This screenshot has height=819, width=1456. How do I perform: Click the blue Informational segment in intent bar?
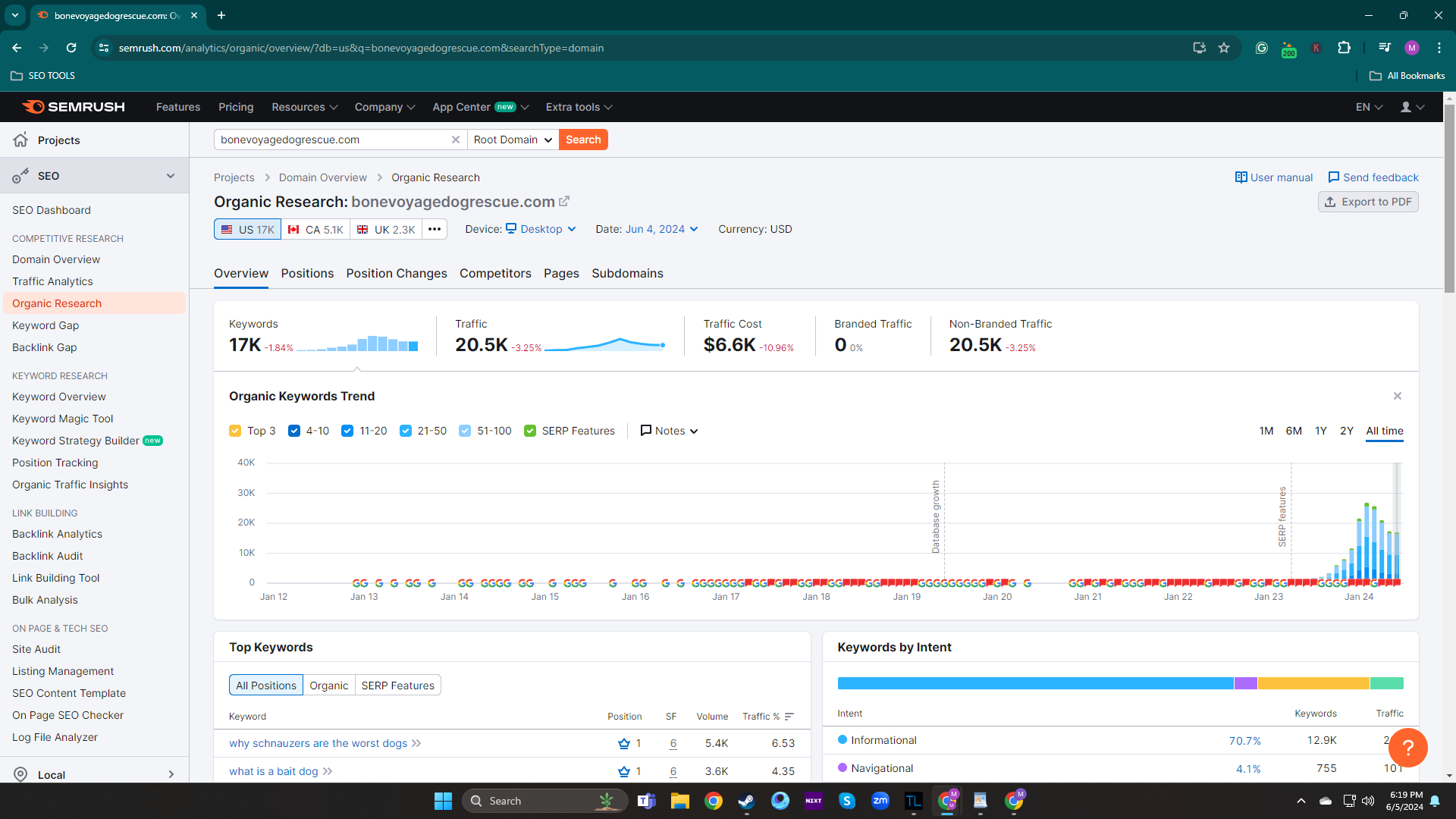1034,683
